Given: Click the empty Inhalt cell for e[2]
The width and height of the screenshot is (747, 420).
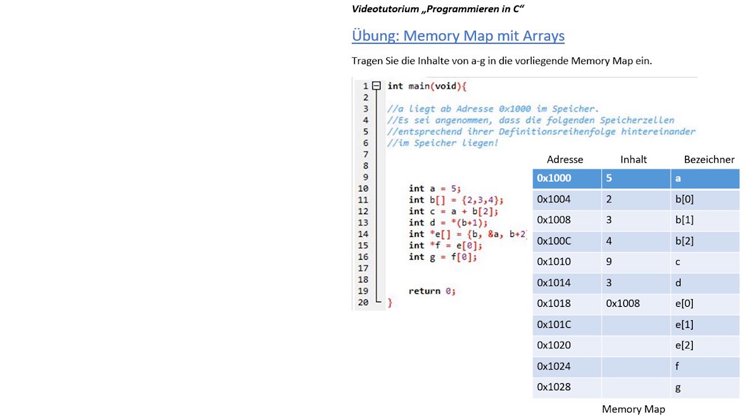Looking at the screenshot, I should coord(635,345).
